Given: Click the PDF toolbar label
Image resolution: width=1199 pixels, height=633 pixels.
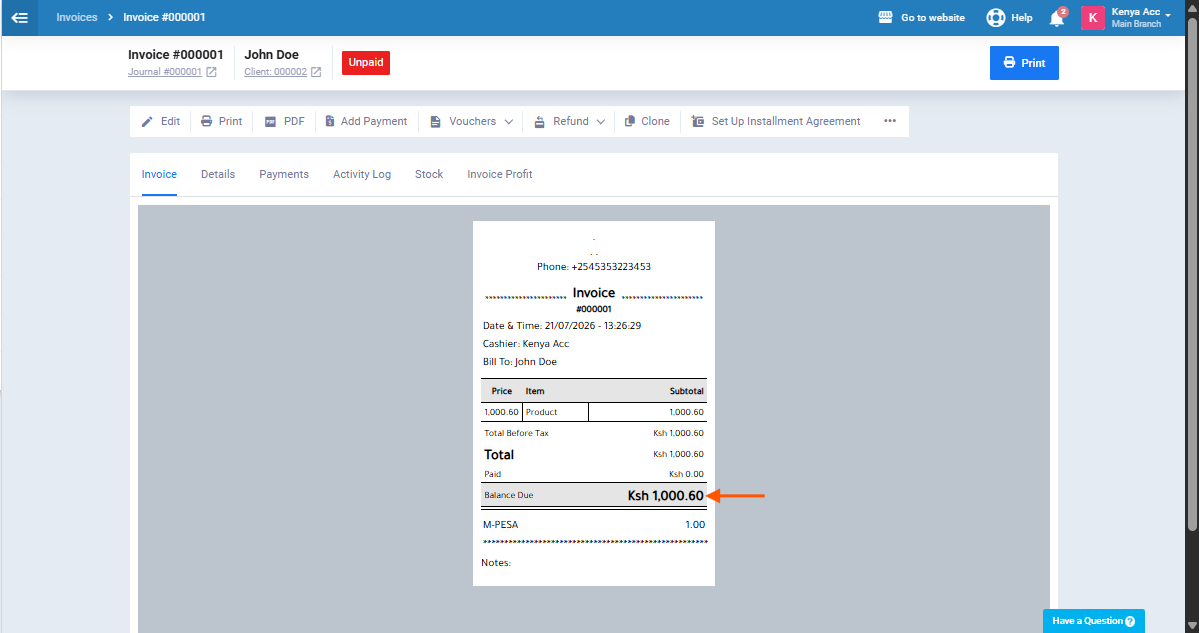Looking at the screenshot, I should (294, 122).
